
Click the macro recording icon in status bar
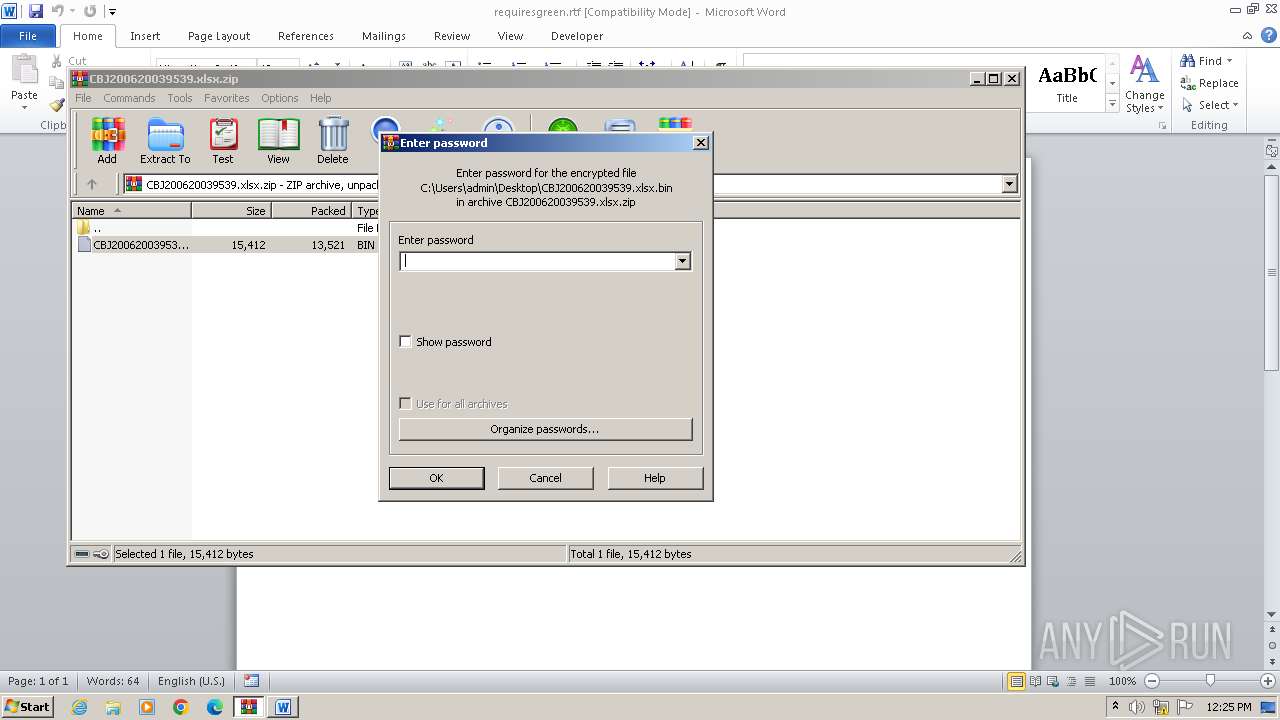(251, 681)
